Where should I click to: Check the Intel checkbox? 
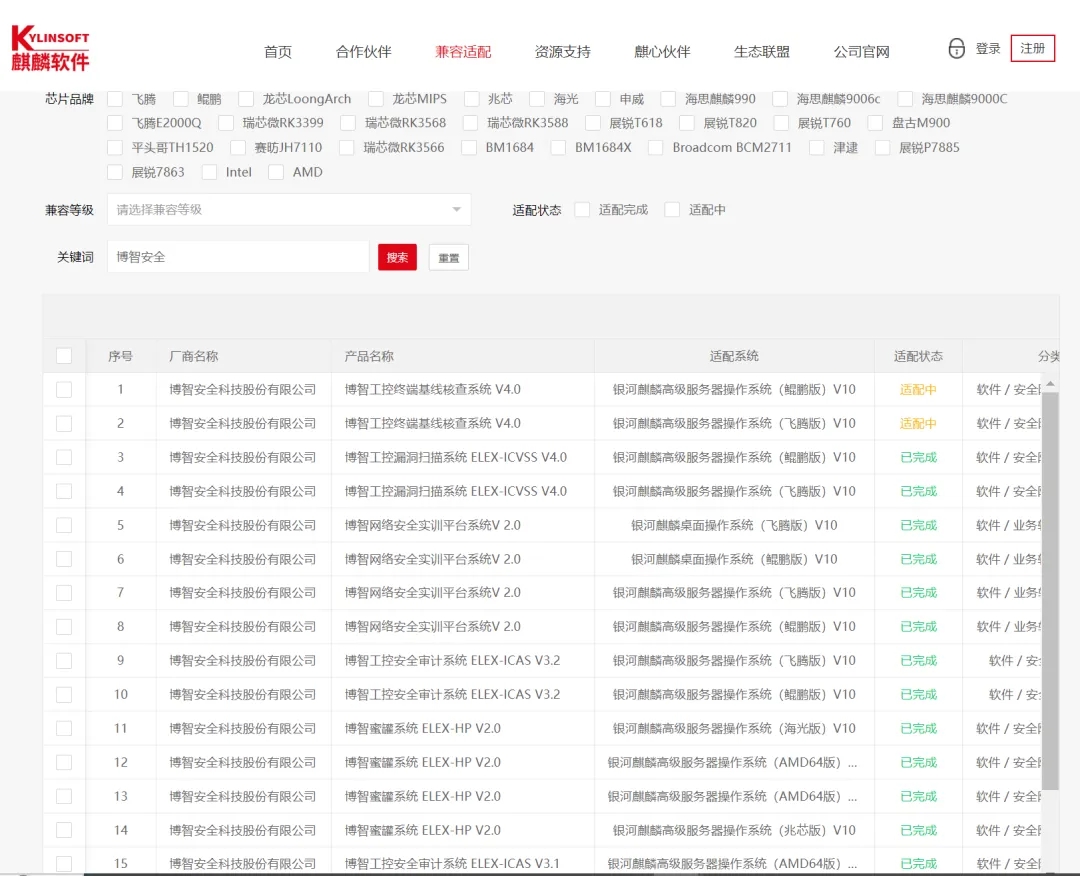209,172
